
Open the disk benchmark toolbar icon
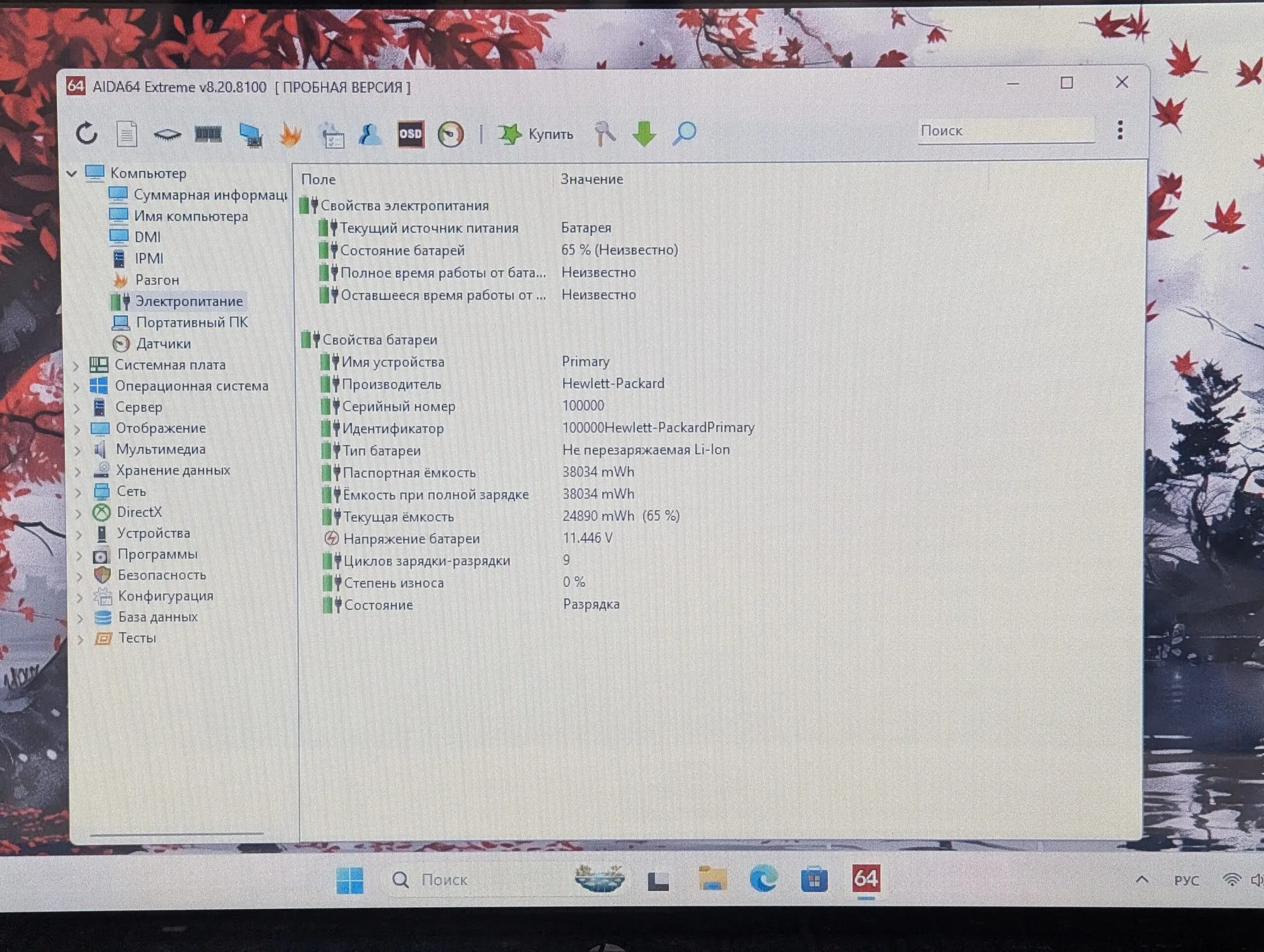pos(167,134)
